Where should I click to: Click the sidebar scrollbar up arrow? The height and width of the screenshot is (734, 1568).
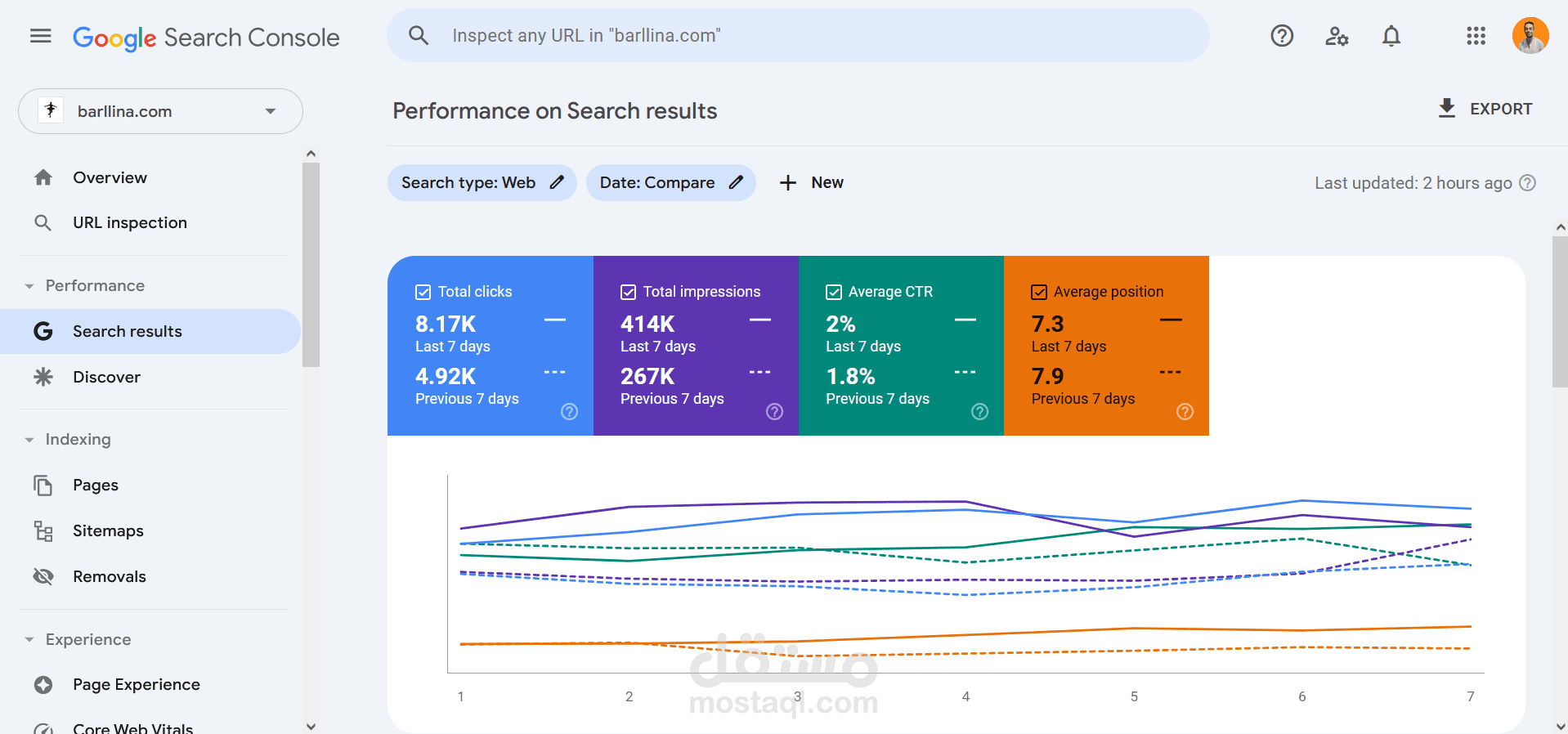tap(311, 154)
